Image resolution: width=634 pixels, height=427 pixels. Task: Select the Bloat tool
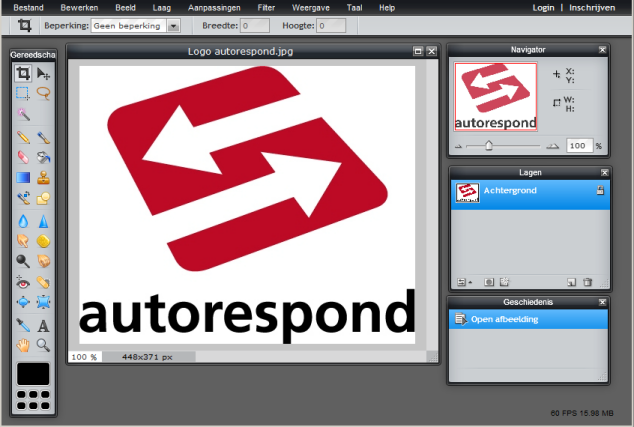[23, 302]
